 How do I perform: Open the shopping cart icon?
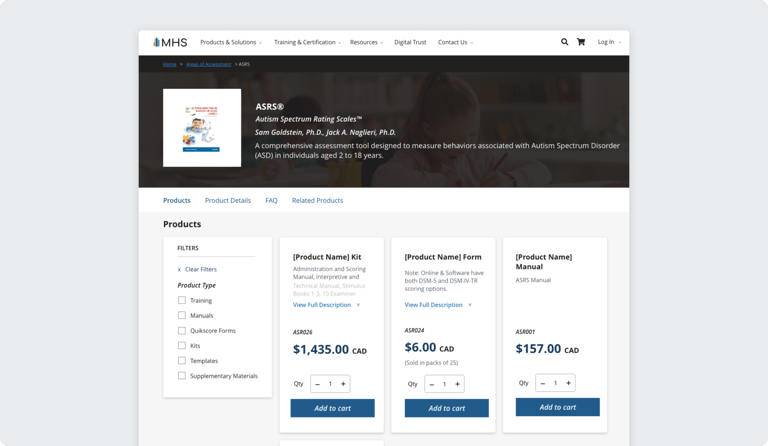click(x=581, y=42)
